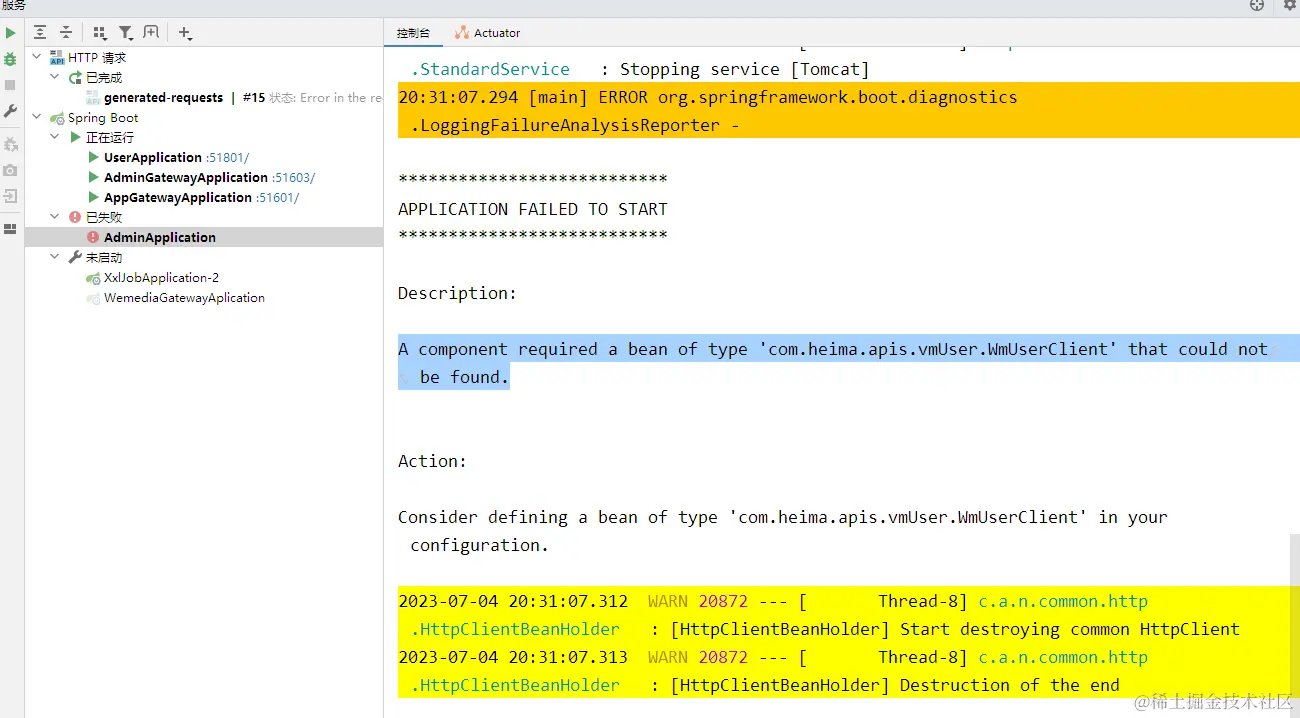Screen dimensions: 1300x718
Task: Select AdminGatewayApplication in the tree
Action: pyautogui.click(x=186, y=178)
